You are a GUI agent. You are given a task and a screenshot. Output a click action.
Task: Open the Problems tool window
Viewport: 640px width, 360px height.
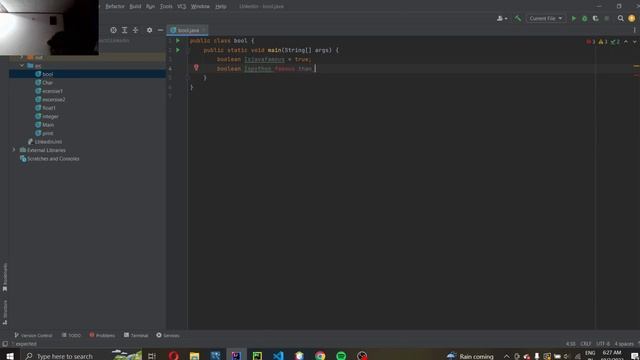pos(102,335)
